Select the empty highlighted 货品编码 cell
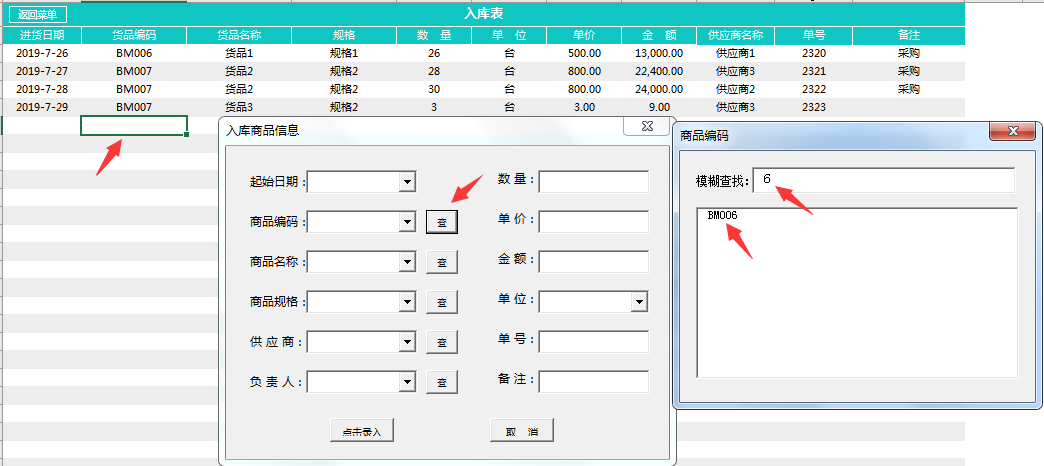 point(134,125)
